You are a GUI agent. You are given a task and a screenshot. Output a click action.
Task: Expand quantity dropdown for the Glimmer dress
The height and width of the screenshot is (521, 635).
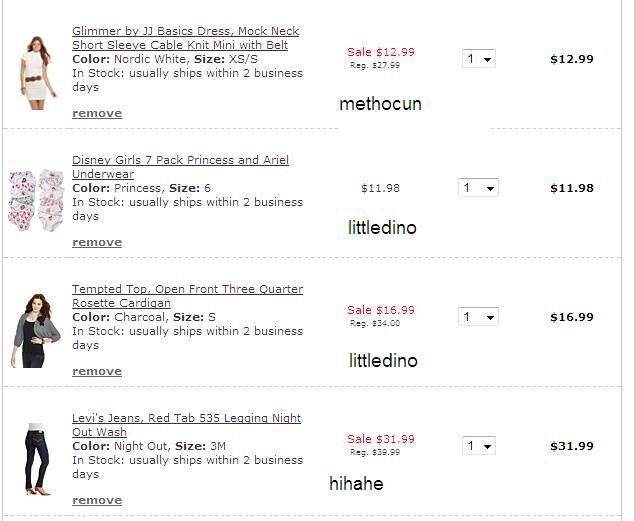(x=479, y=59)
